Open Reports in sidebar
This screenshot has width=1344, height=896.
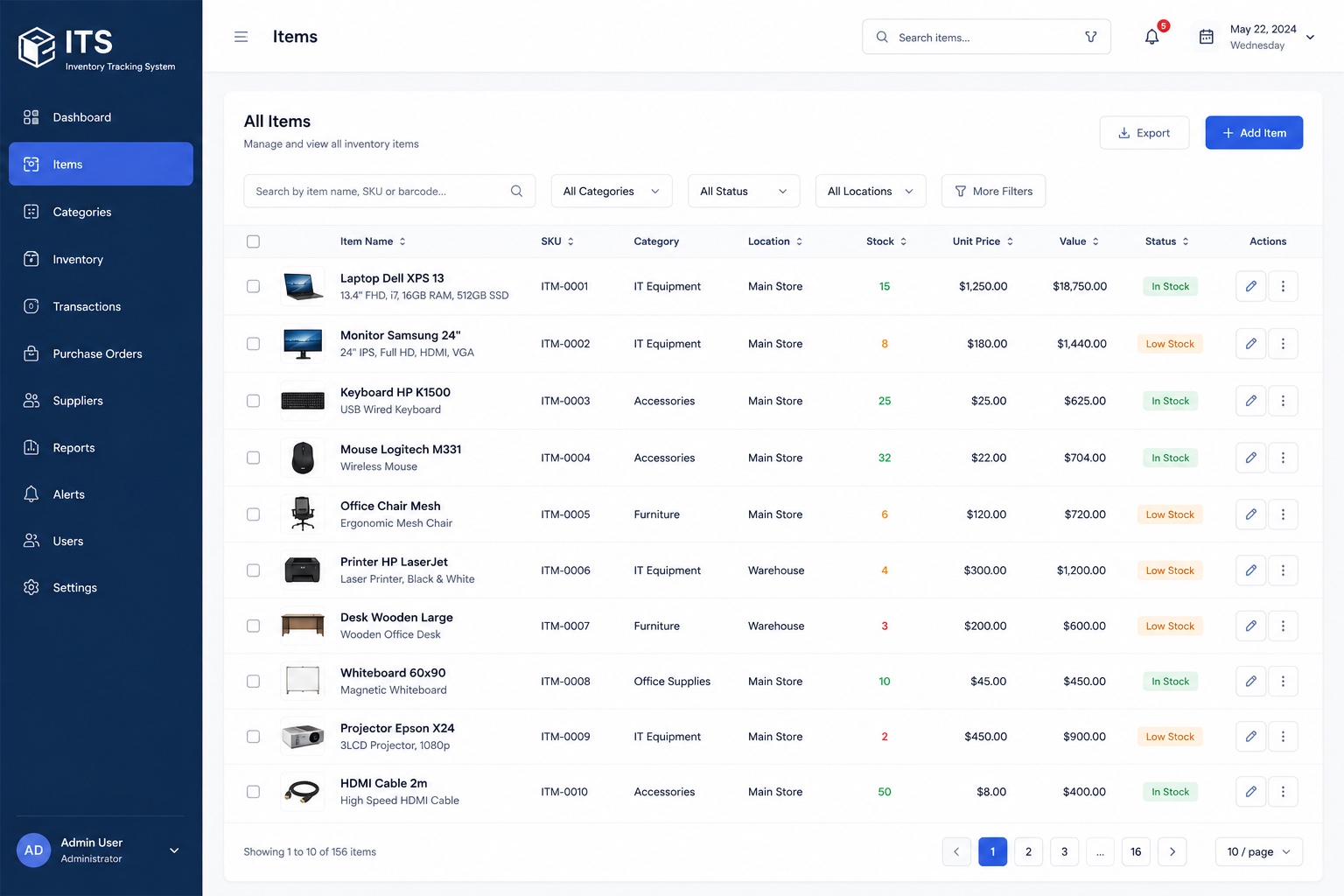click(x=101, y=448)
